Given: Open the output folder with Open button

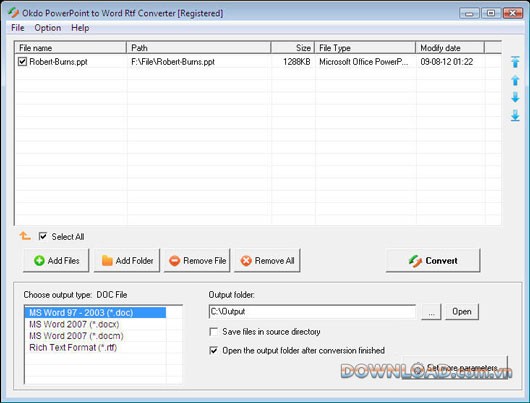Looking at the screenshot, I should [462, 312].
